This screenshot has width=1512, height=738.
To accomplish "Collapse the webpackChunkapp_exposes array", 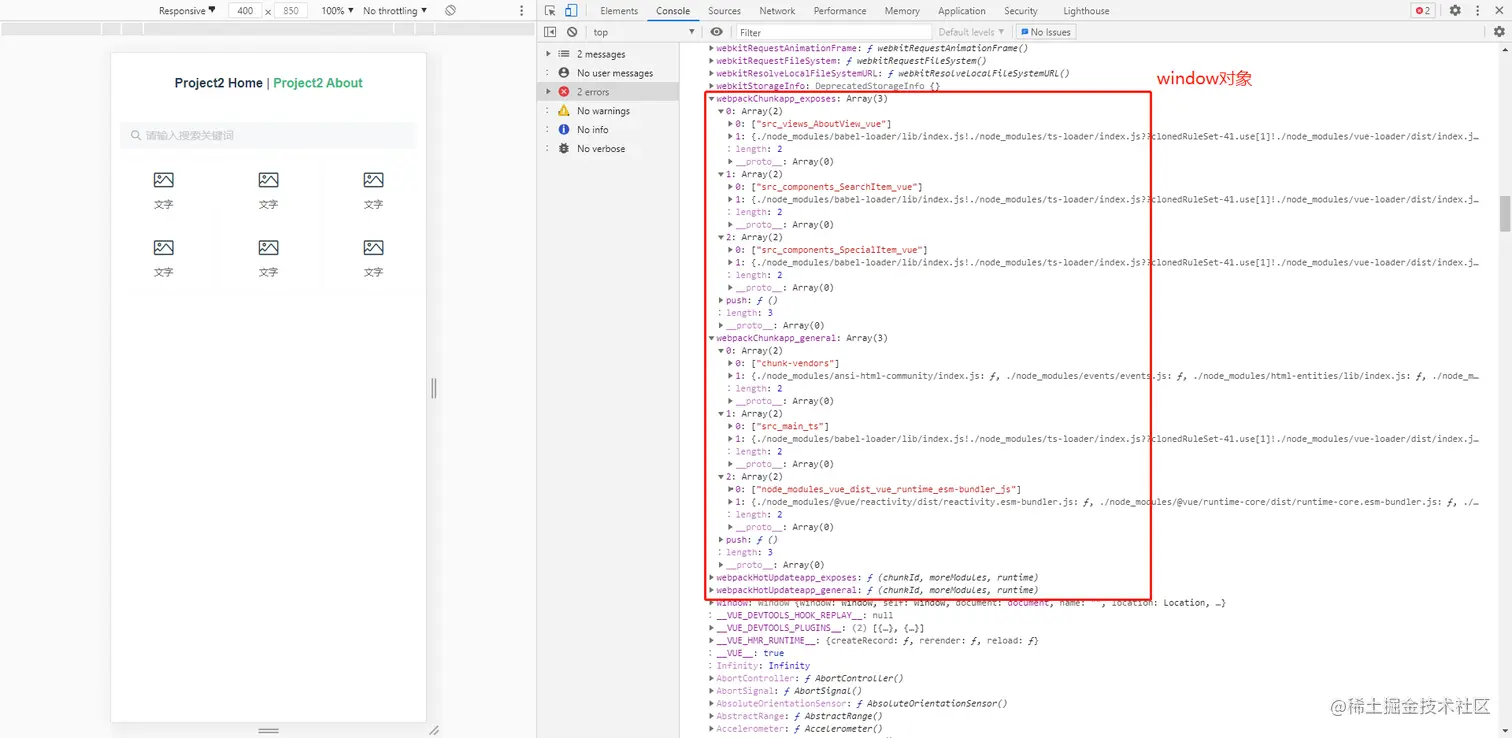I will point(712,99).
